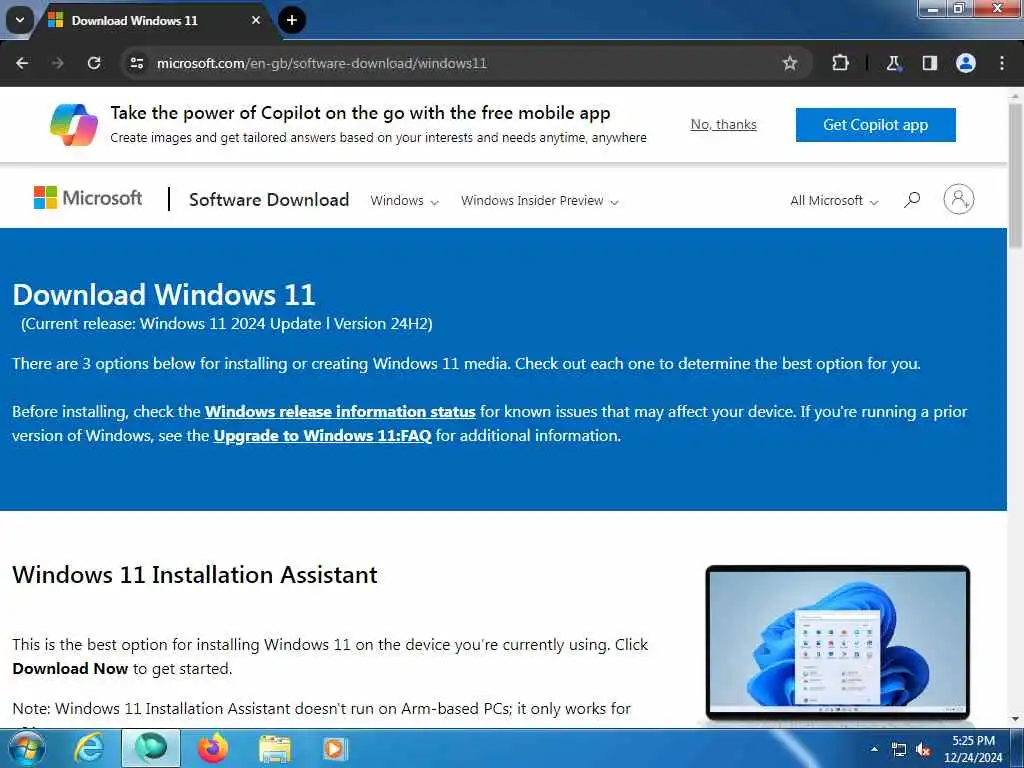Select the Download Windows 11 tab
This screenshot has height=768, width=1024.
pyautogui.click(x=153, y=20)
